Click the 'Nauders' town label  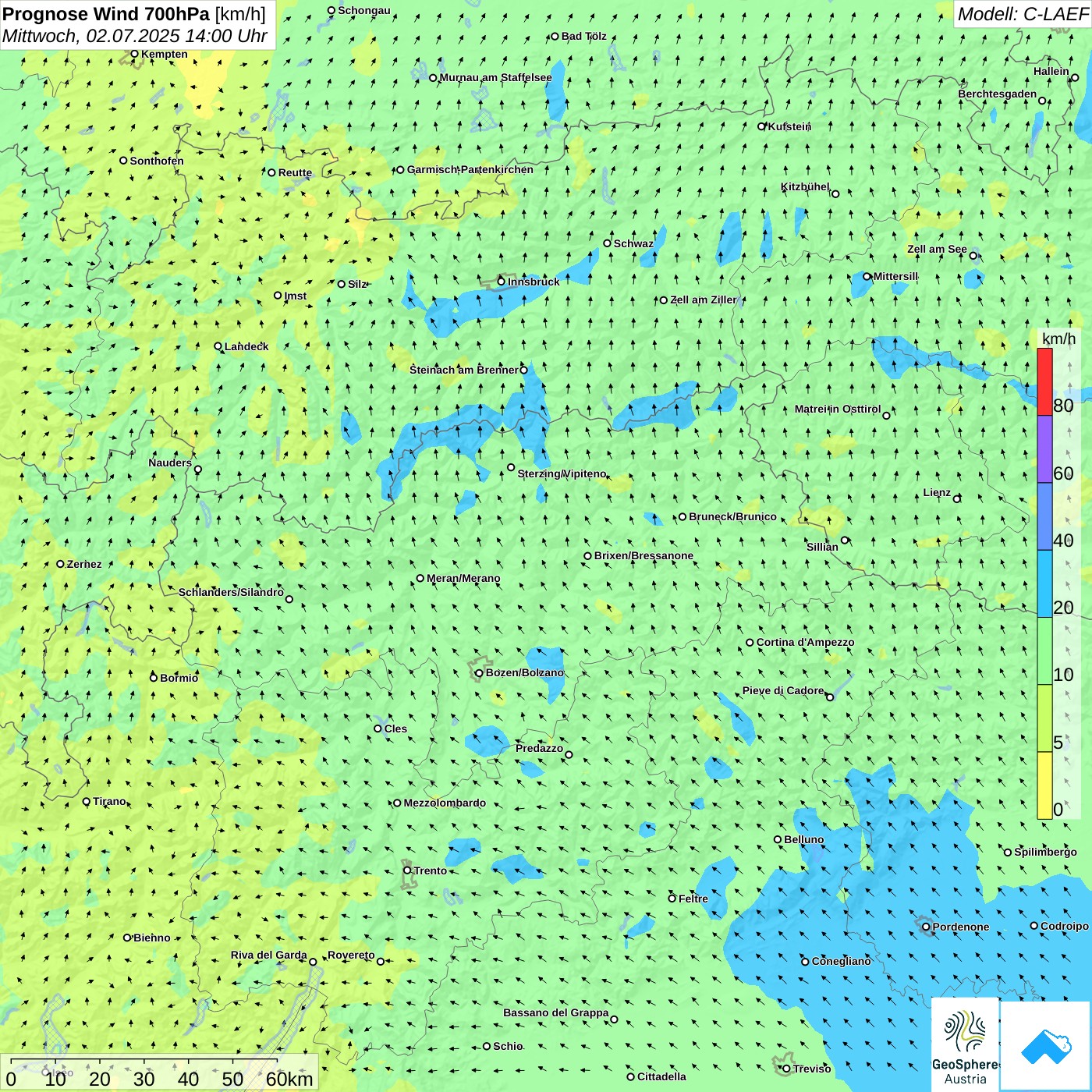170,463
